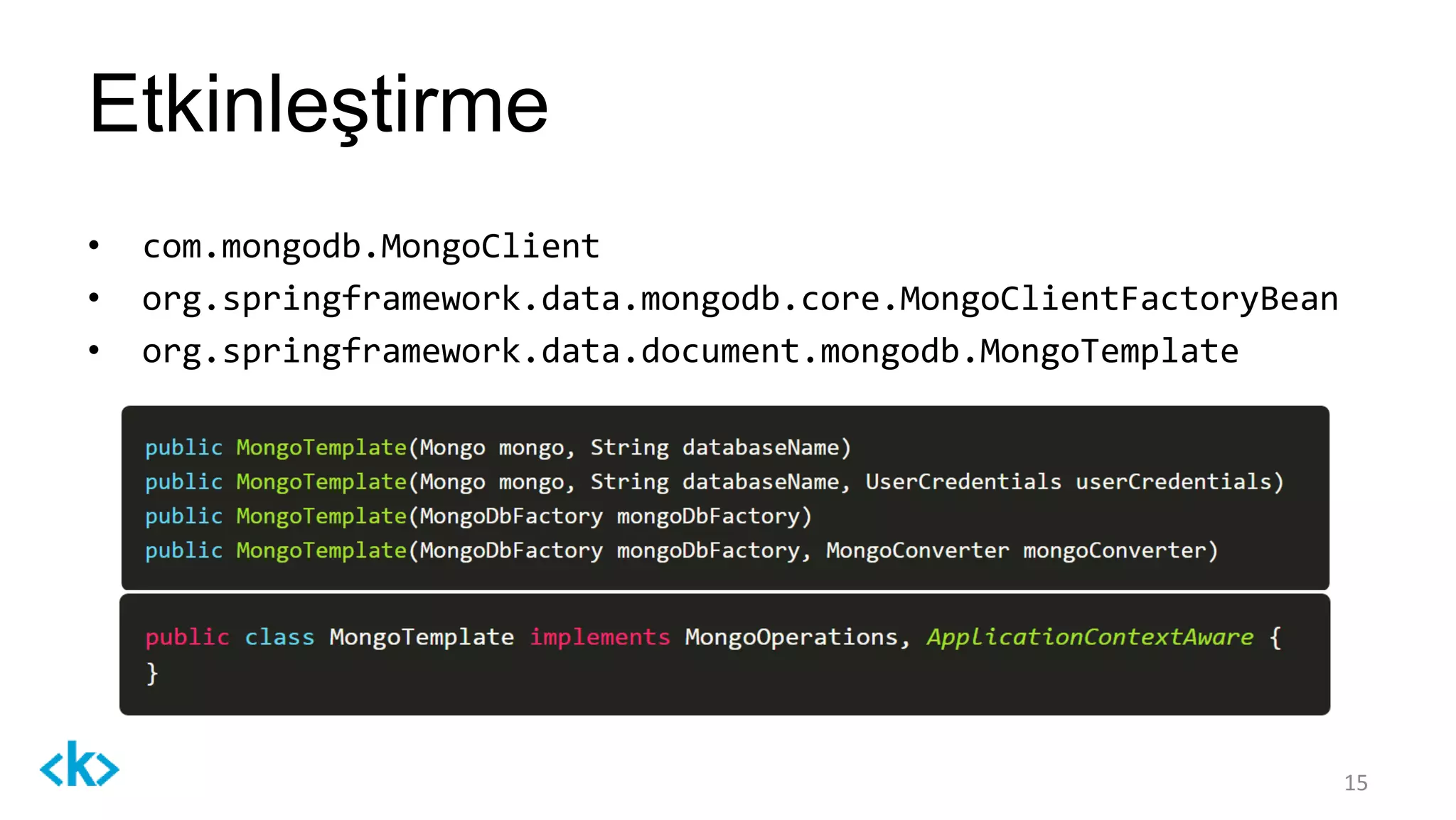Click constructor line ending "MongoDbFactory mongoDbFactory)"
Screen dimensions: 1456x820
(478, 516)
